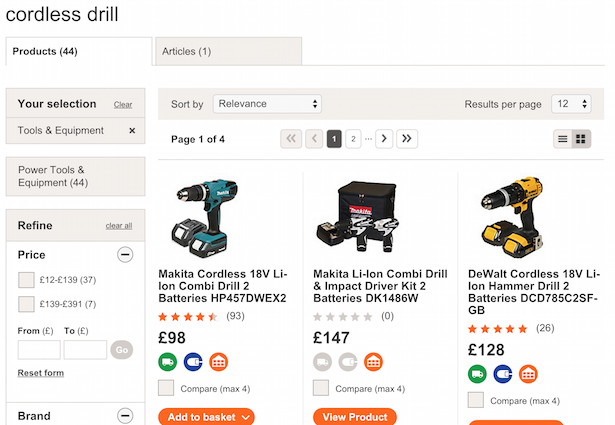This screenshot has width=615, height=425.
Task: Click the blue click-and-collect icon under DeWalt drill
Action: pos(502,373)
